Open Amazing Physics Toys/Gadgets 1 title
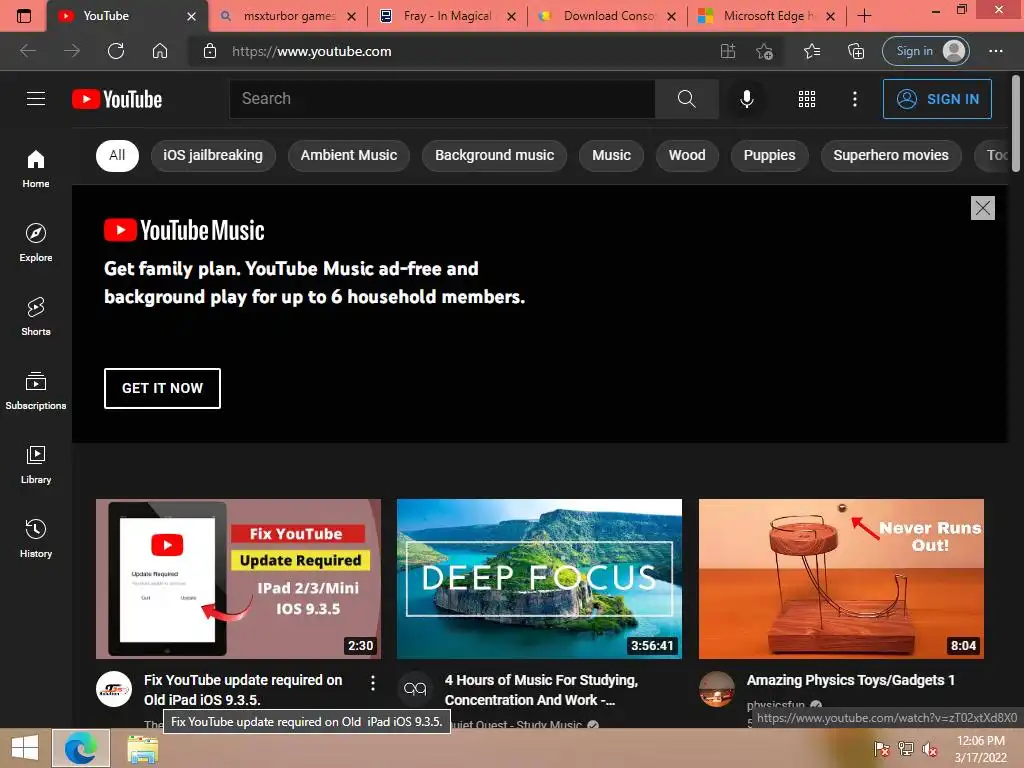 tap(850, 680)
